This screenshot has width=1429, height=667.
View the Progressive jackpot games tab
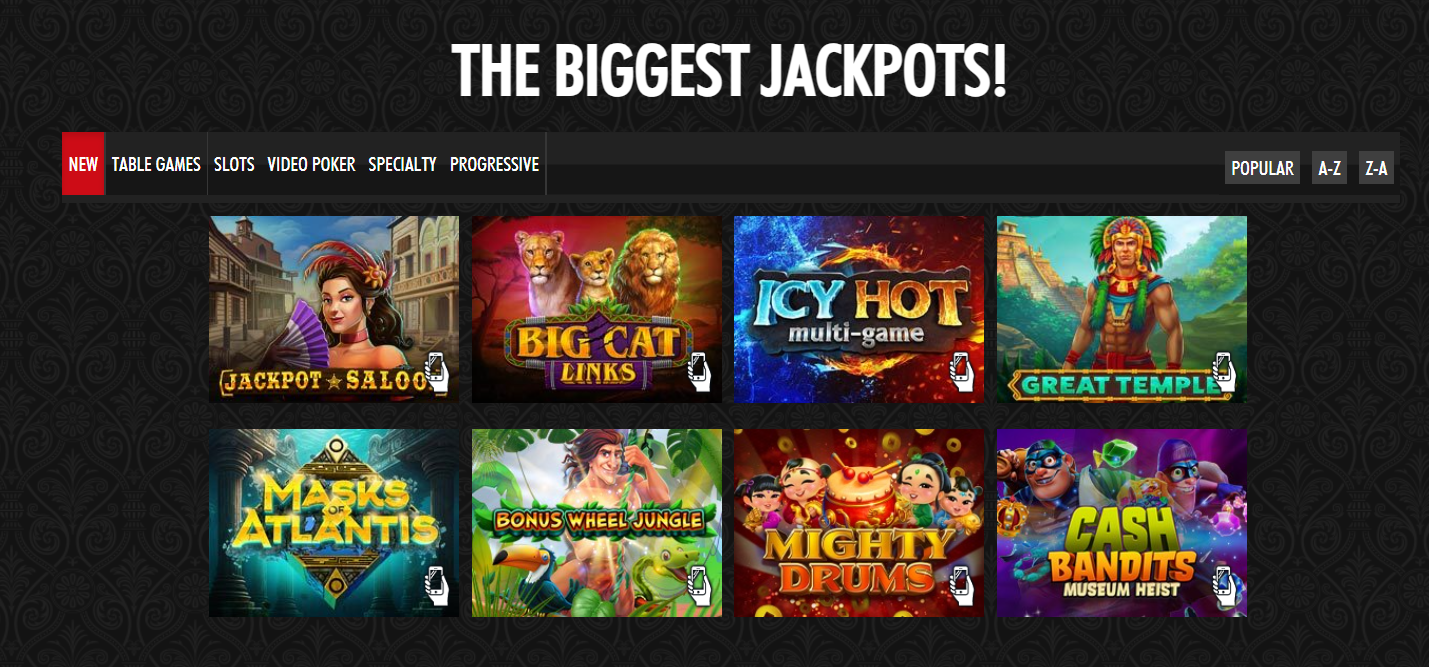494,164
